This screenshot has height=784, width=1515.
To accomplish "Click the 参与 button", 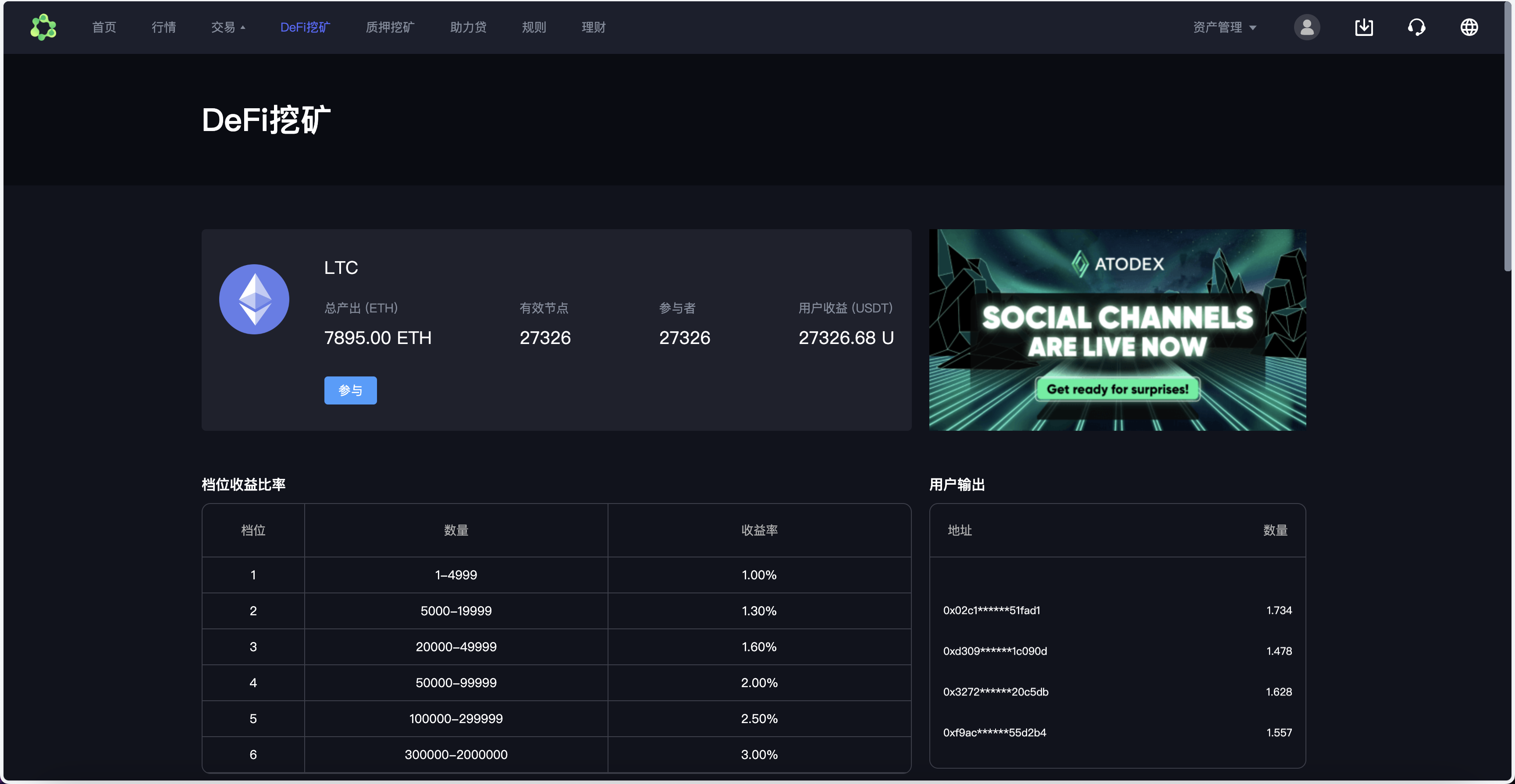I will 350,390.
